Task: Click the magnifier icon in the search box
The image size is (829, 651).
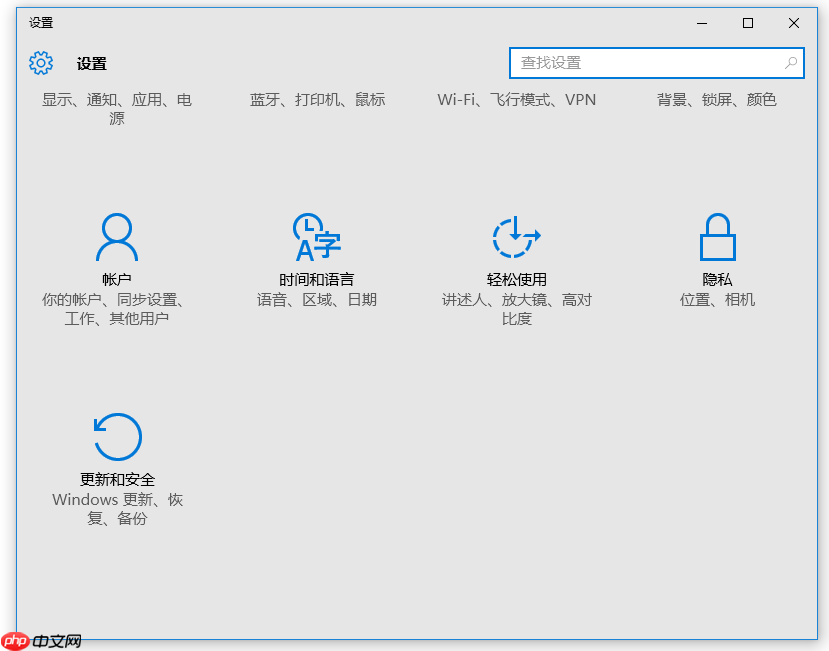Action: (x=790, y=62)
